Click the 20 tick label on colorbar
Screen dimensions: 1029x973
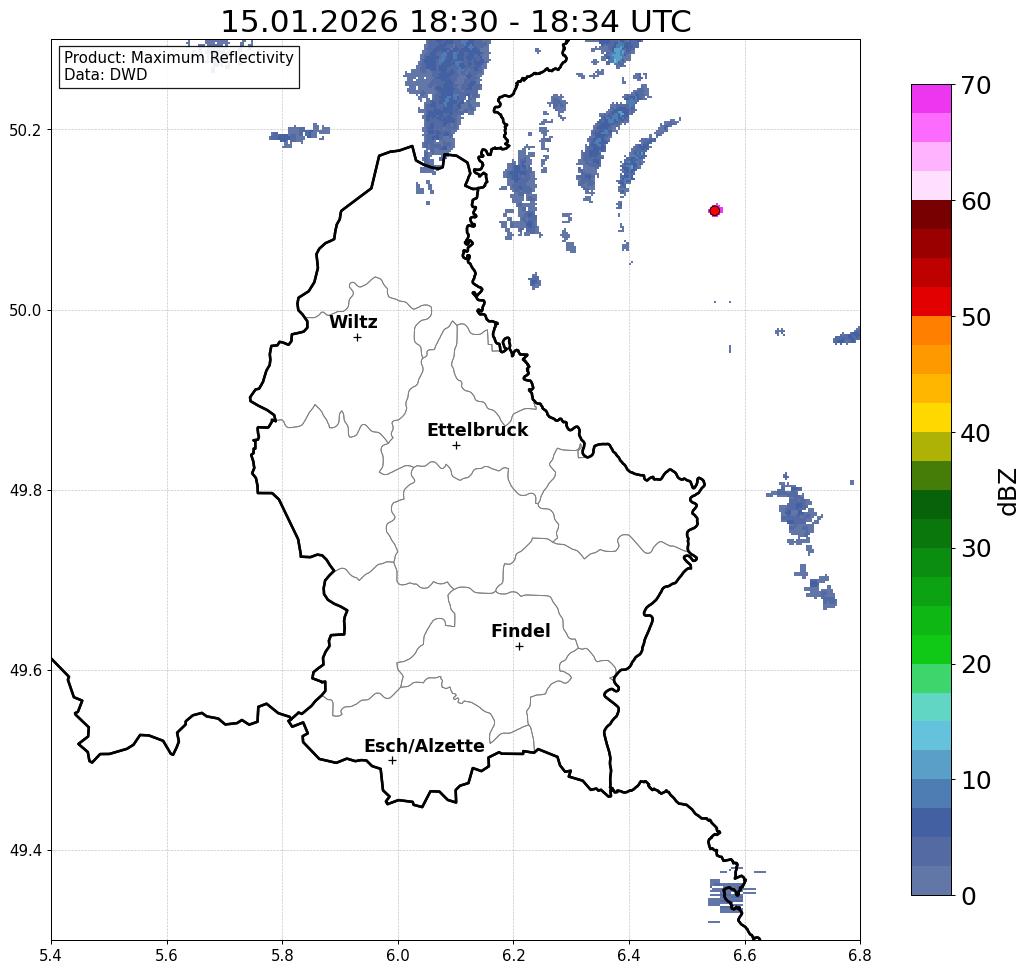pyautogui.click(x=976, y=665)
